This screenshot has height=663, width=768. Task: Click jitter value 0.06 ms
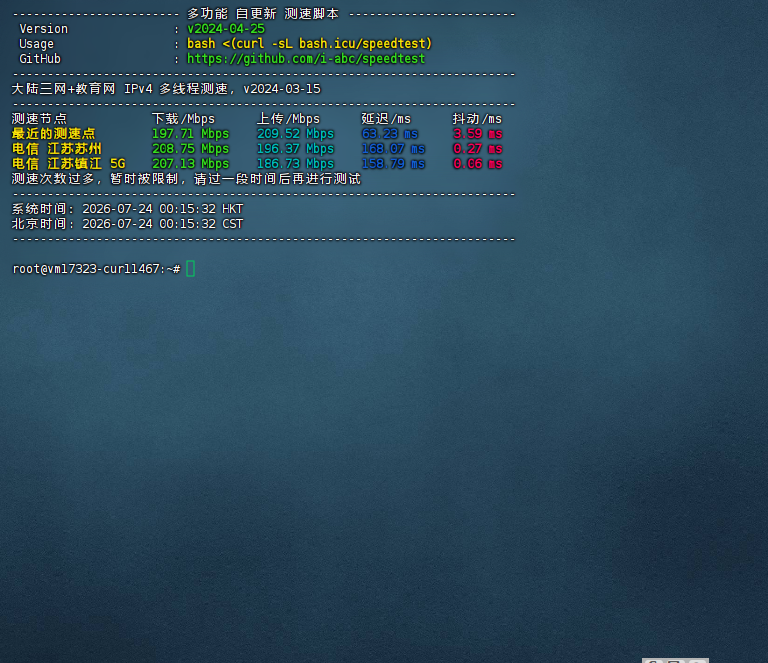[x=478, y=164]
